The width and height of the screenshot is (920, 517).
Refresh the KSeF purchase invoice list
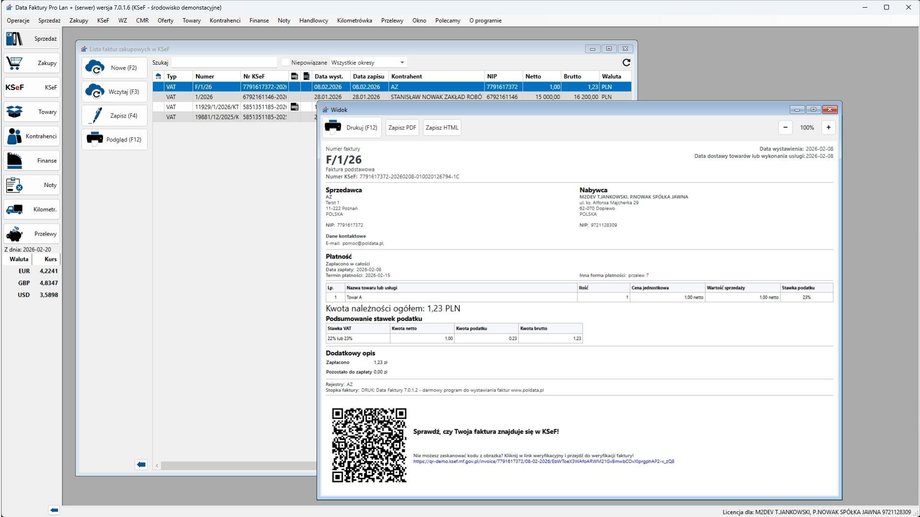click(x=627, y=62)
